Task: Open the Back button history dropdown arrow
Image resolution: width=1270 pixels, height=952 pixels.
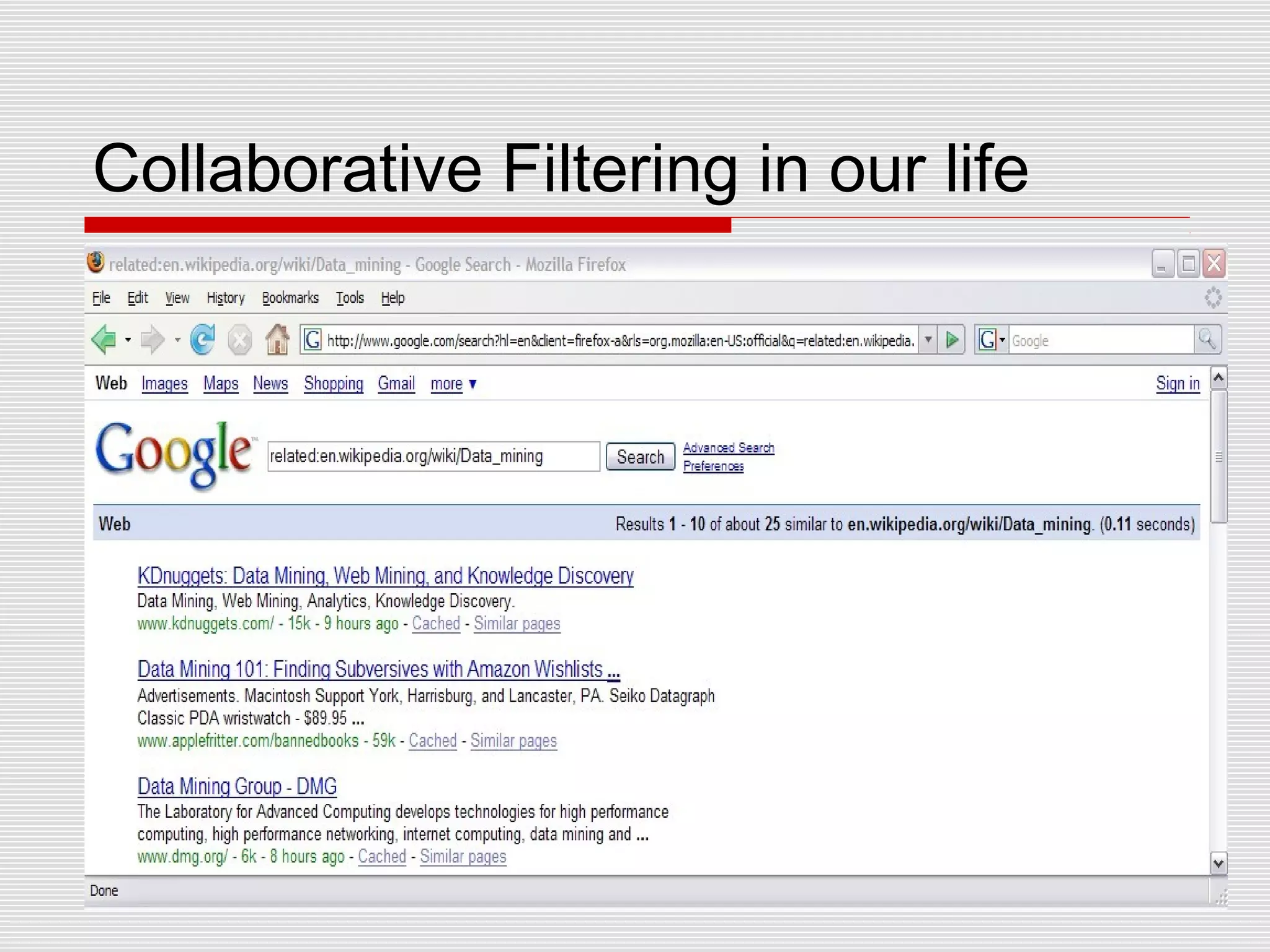Action: pyautogui.click(x=128, y=340)
